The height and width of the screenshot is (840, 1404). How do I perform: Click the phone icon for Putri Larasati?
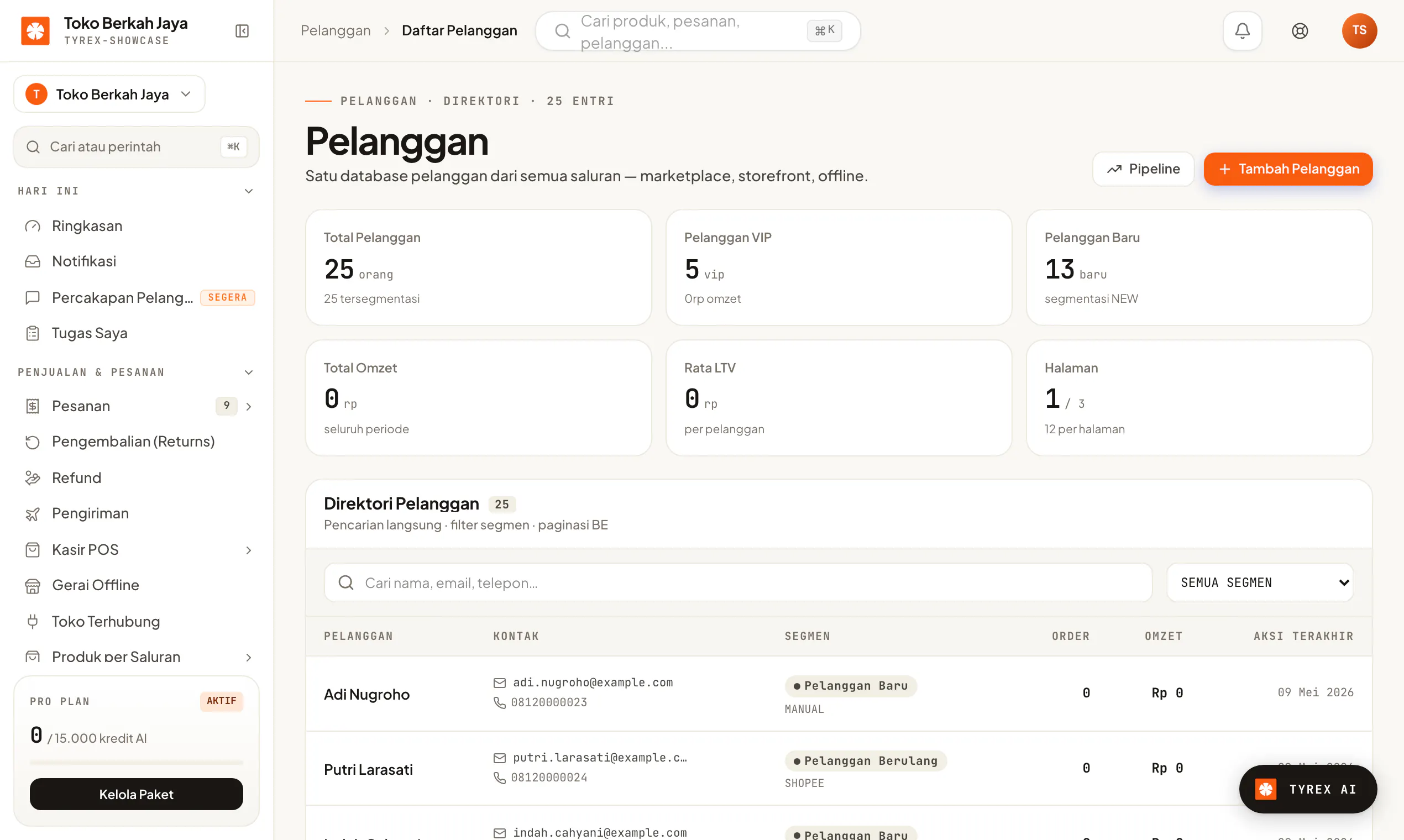click(499, 778)
